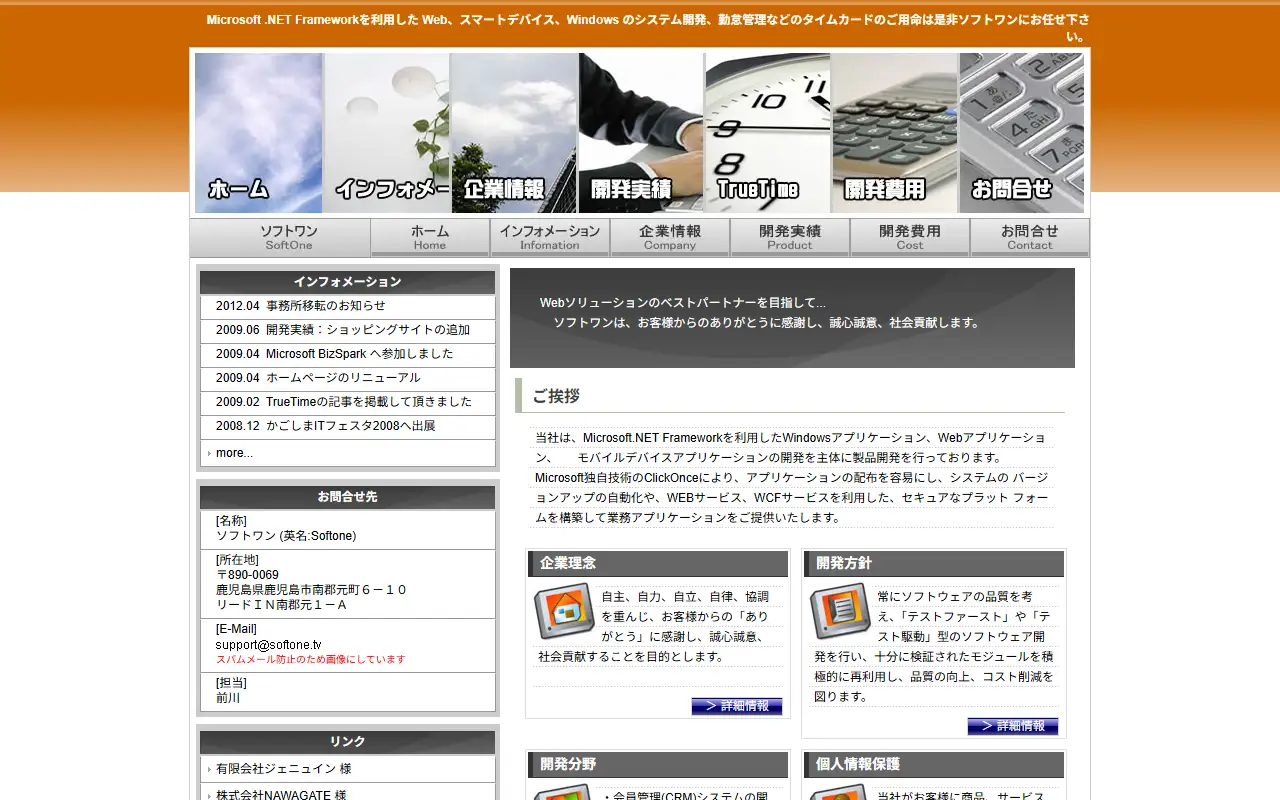Screen dimensions: 1280x800
Task: Open the 開発実績 keyboard image banner
Action: [641, 133]
